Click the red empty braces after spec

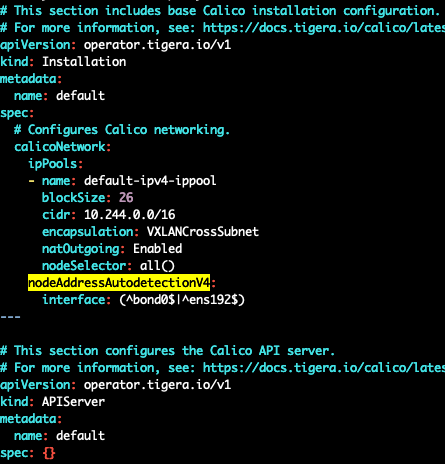(x=49, y=453)
